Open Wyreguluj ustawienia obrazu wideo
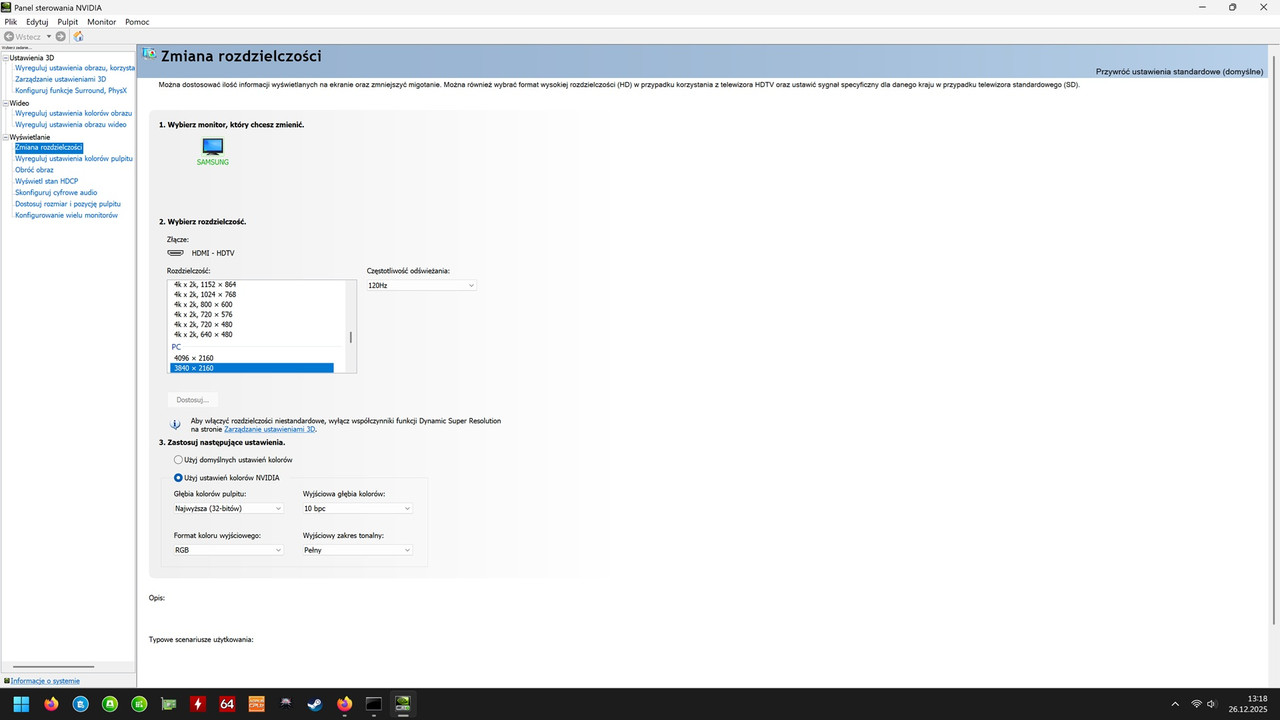Screen dimensions: 1280x720 click(x=70, y=124)
